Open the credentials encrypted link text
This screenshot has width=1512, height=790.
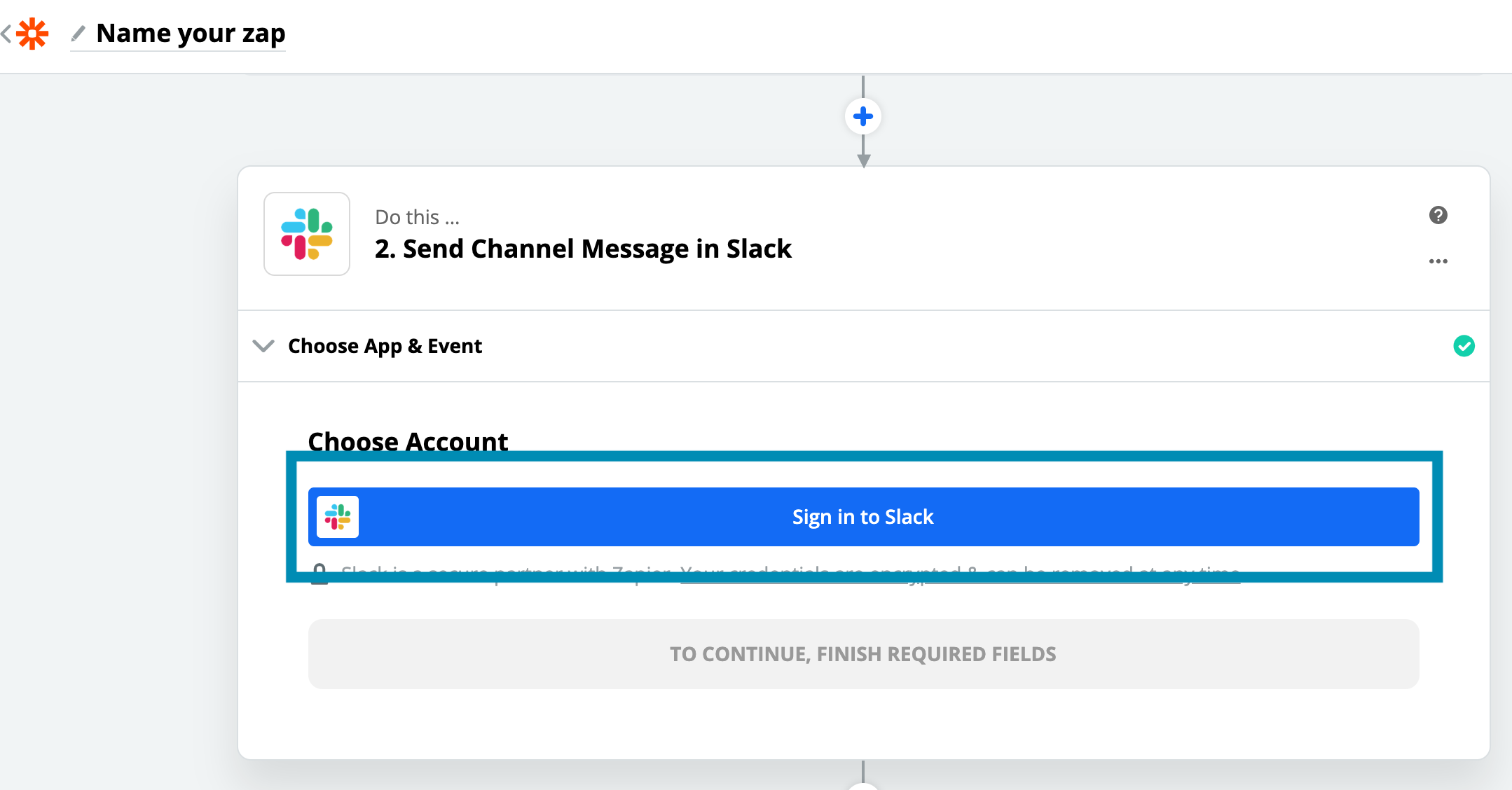coord(960,574)
